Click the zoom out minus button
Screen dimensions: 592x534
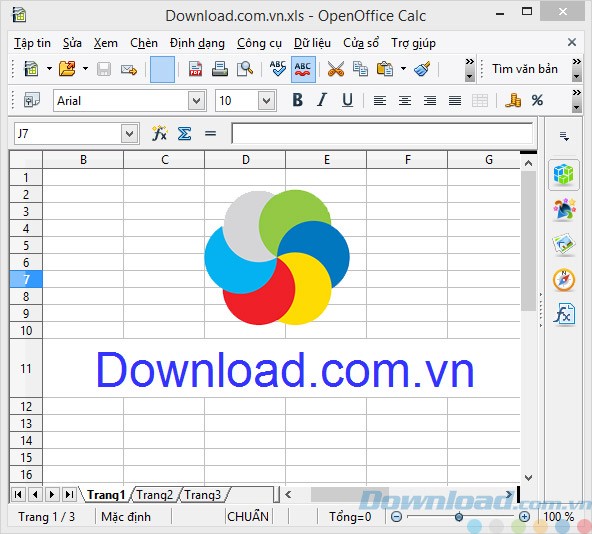396,517
